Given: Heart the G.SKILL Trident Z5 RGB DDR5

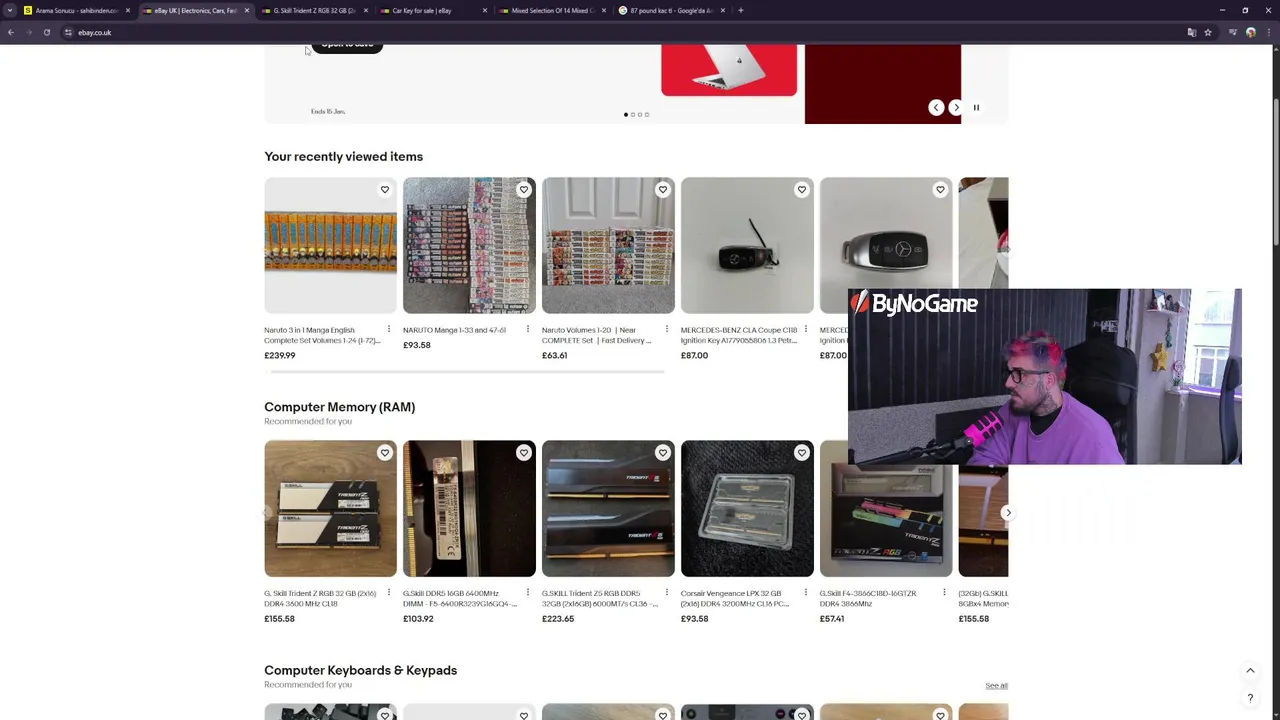Looking at the screenshot, I should (662, 453).
